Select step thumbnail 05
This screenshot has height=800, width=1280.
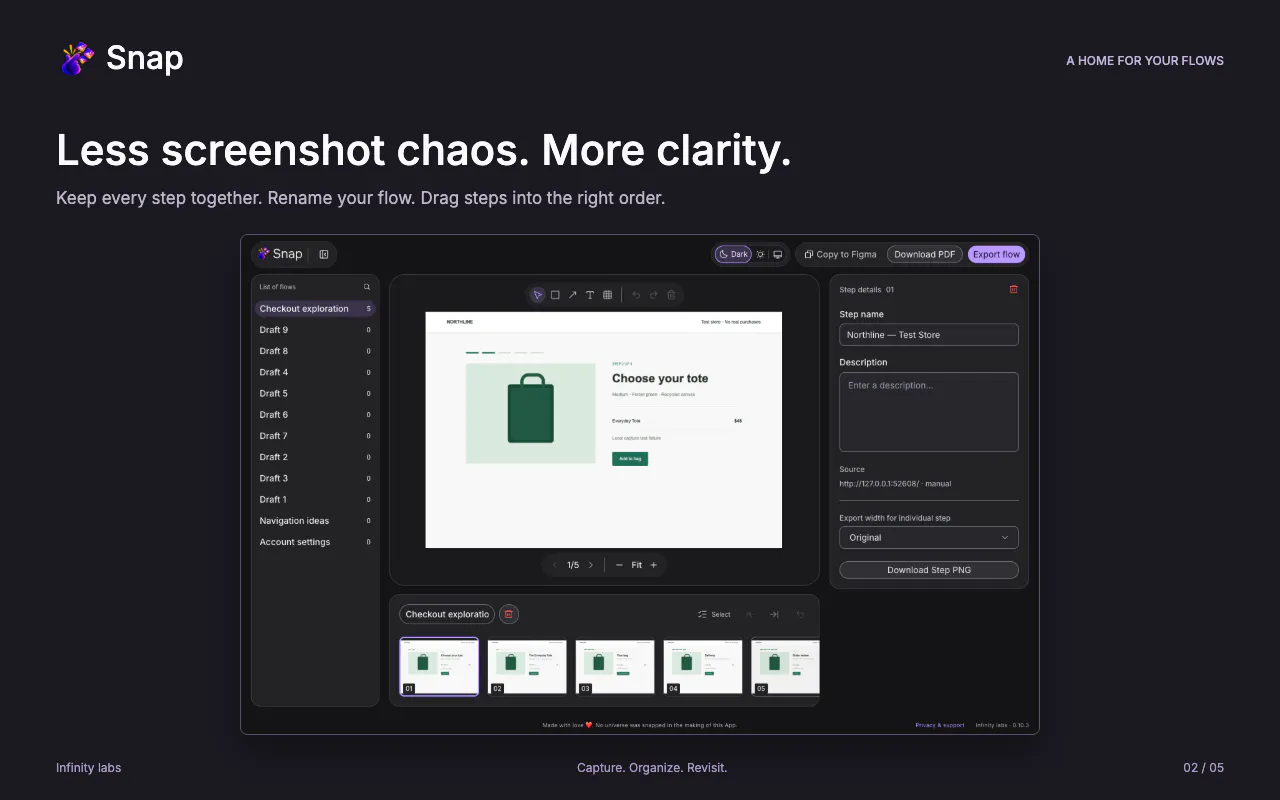[x=785, y=667]
